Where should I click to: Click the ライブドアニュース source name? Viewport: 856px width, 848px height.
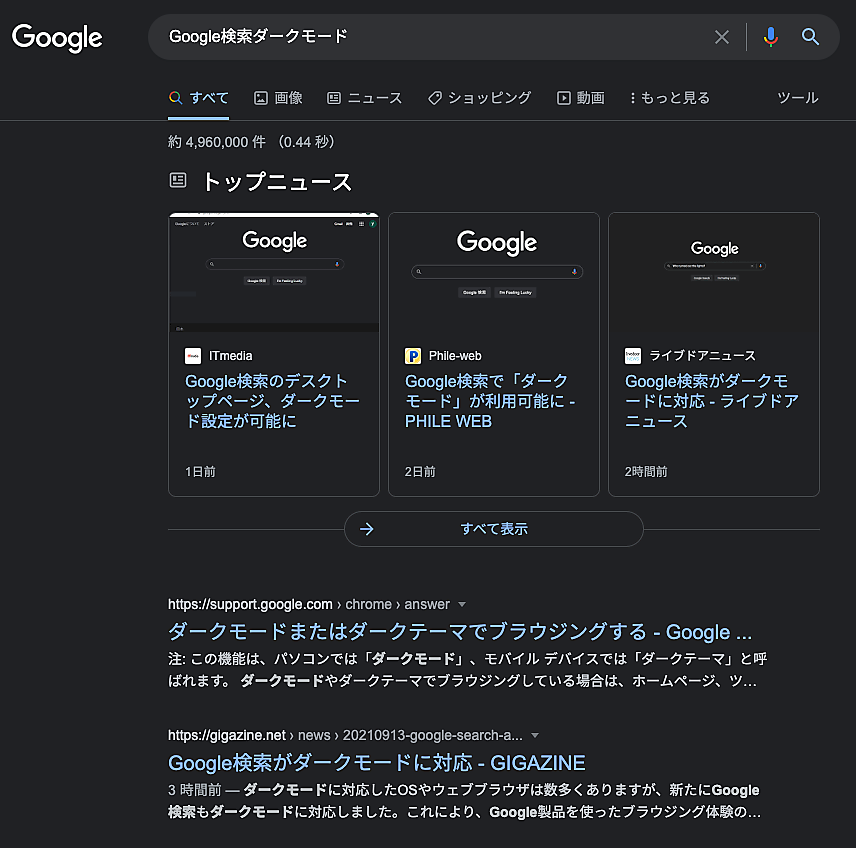pos(702,356)
